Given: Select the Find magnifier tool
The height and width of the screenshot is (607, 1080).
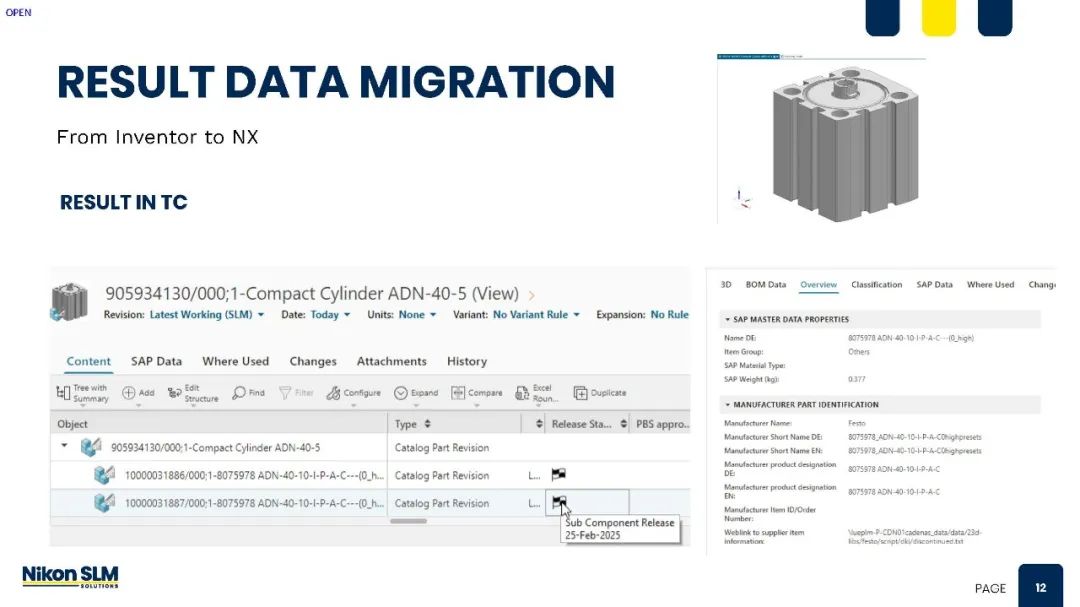Looking at the screenshot, I should point(239,393).
